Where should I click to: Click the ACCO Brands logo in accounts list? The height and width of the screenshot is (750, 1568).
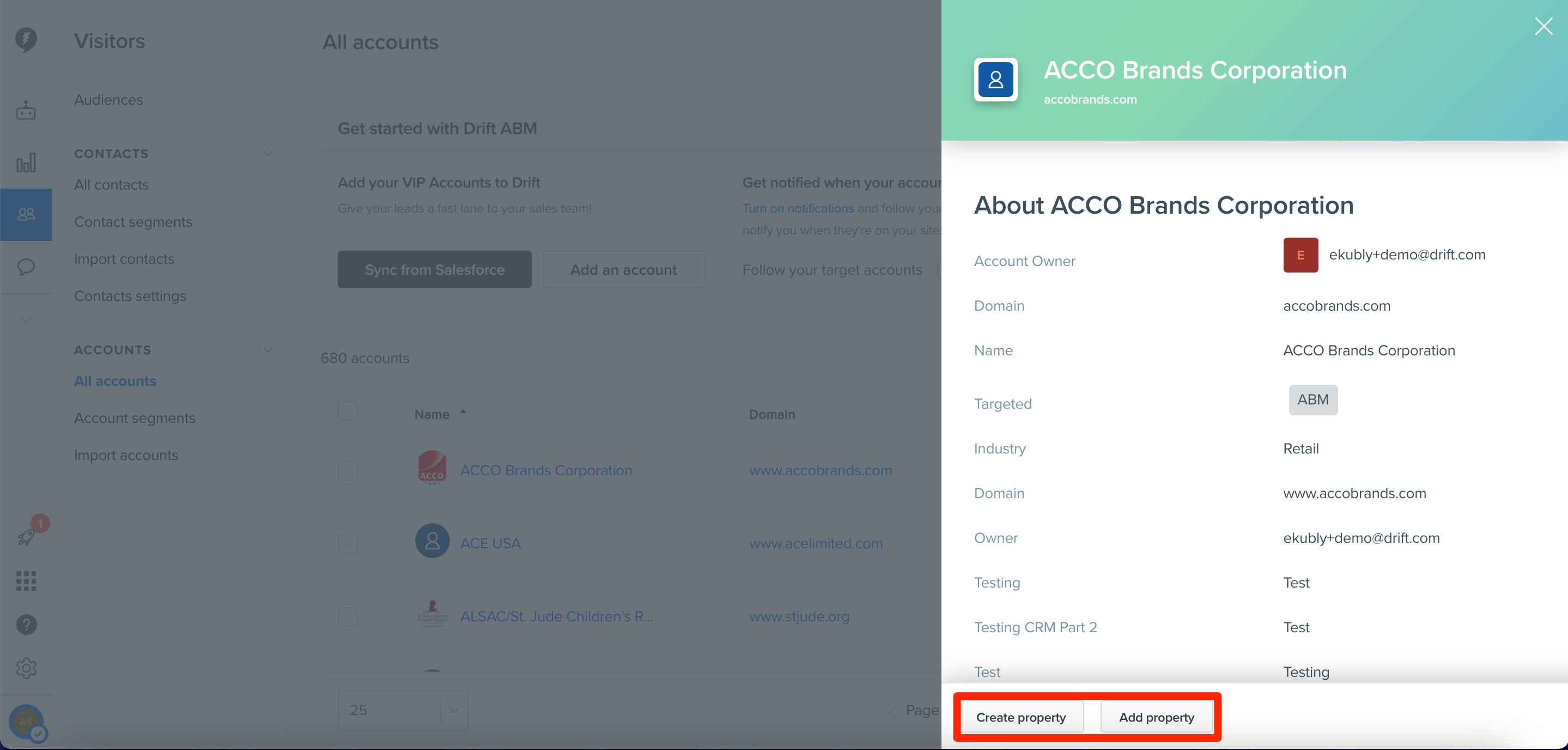click(432, 468)
